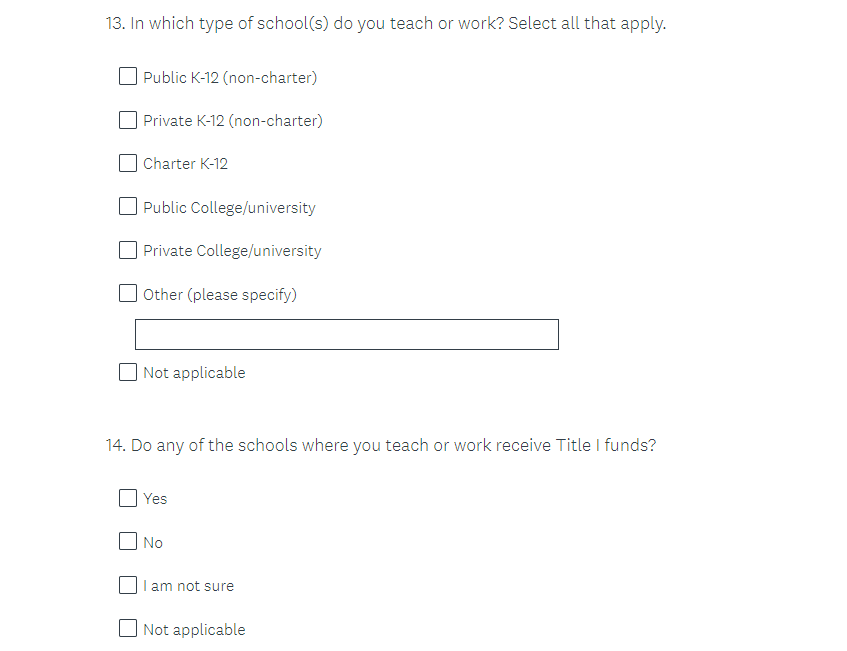
Task: Tick Not applicable checkbox for question 13
Action: tap(128, 372)
